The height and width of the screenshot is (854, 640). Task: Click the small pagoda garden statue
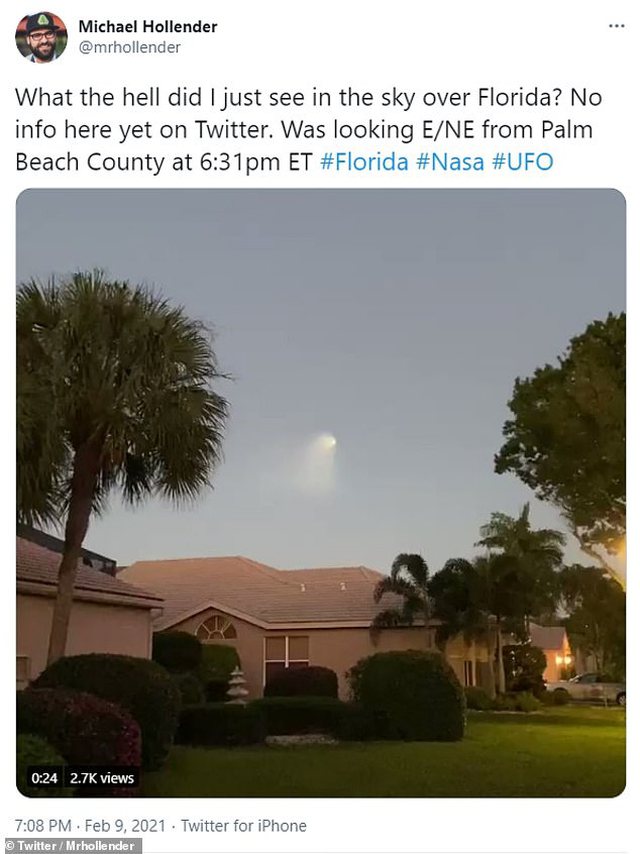pyautogui.click(x=237, y=685)
